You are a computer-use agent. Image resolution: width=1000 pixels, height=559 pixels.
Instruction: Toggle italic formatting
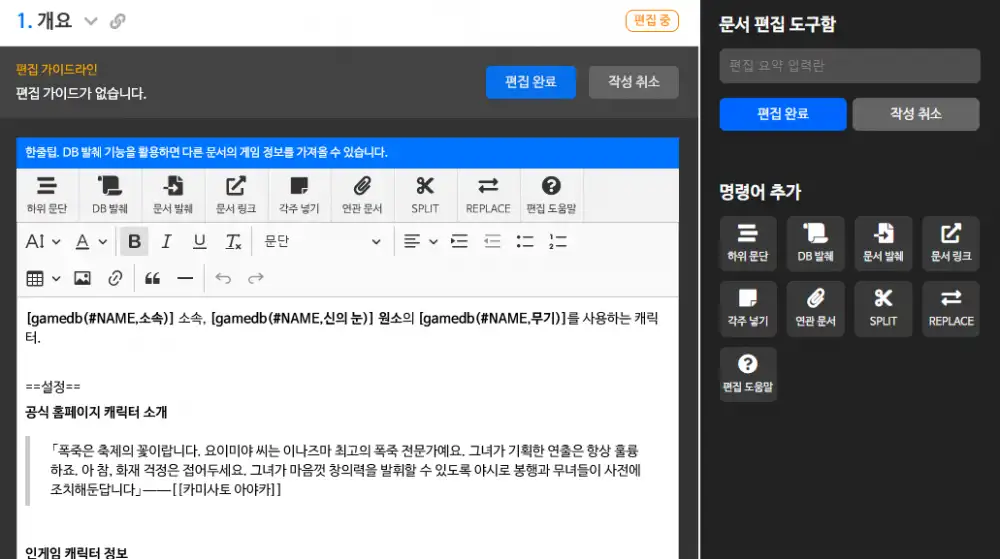coord(167,241)
